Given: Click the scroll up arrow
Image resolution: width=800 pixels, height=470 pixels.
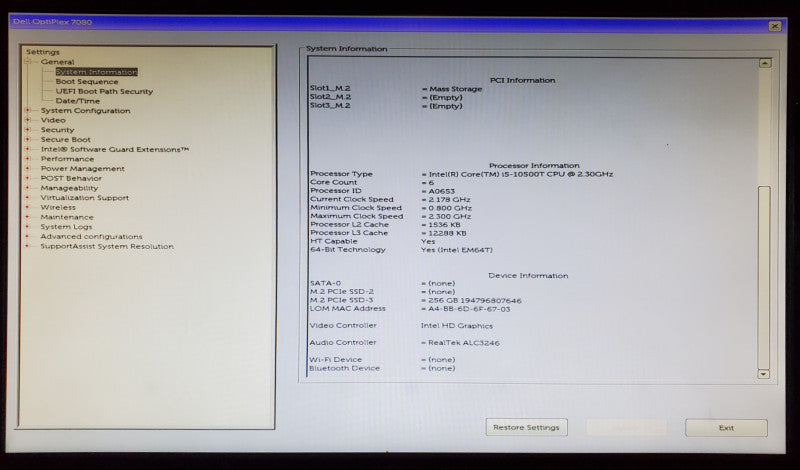Looking at the screenshot, I should (x=764, y=63).
